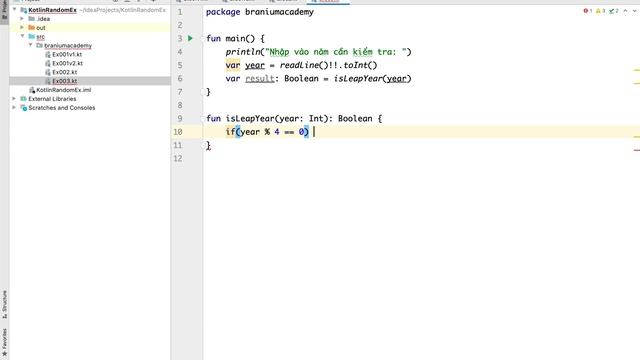This screenshot has height=360, width=640.
Task: Click 'year % 4 == 0' condition
Action: click(x=272, y=132)
